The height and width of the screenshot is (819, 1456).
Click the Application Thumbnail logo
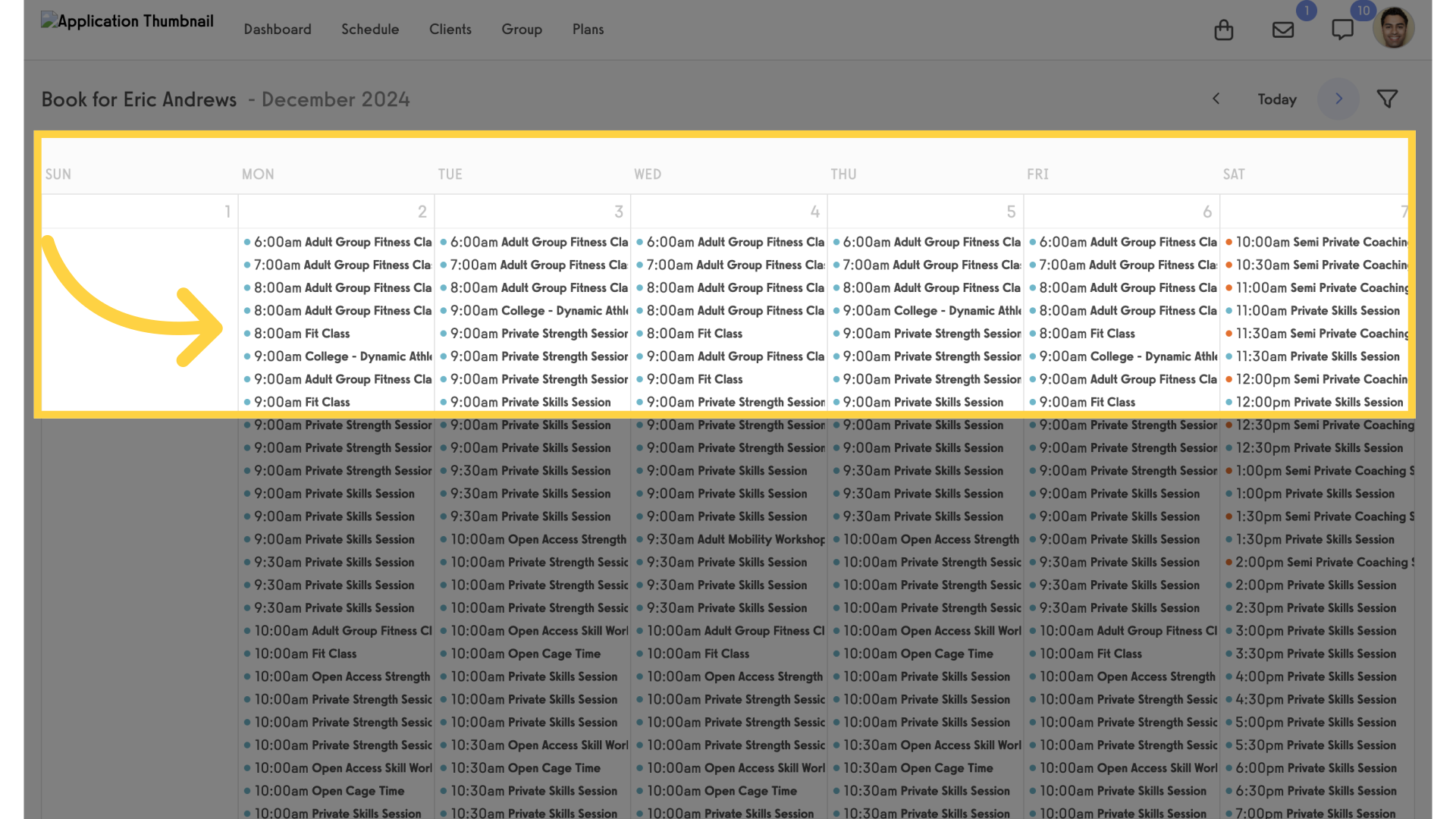click(x=127, y=21)
